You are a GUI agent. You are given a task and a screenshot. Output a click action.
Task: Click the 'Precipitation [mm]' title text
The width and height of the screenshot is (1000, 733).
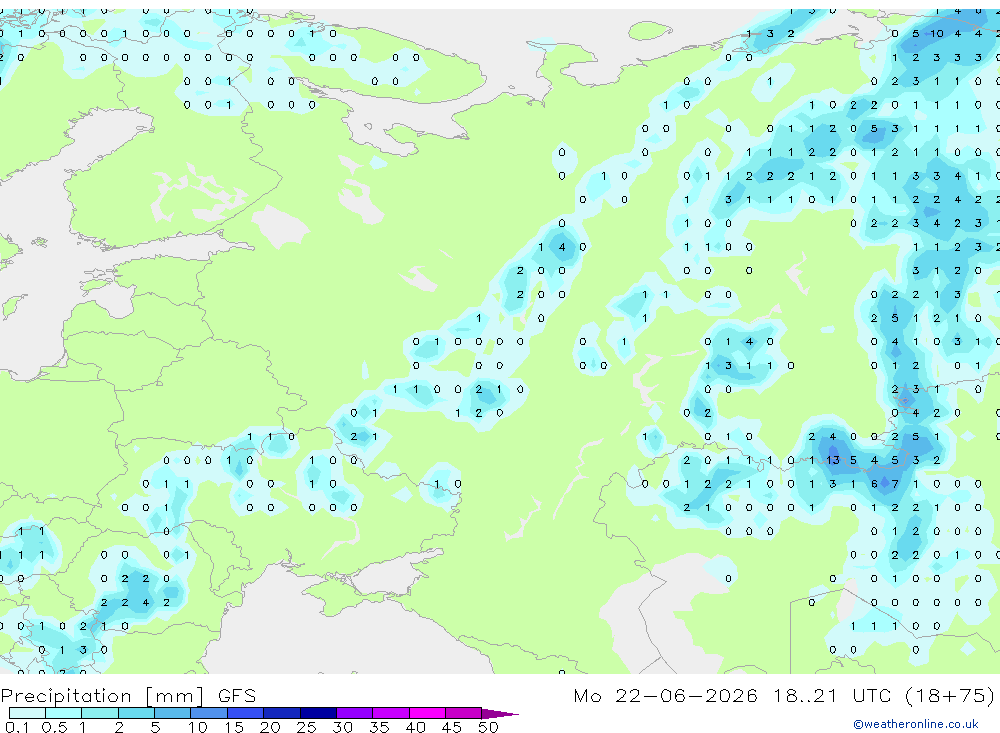102,696
